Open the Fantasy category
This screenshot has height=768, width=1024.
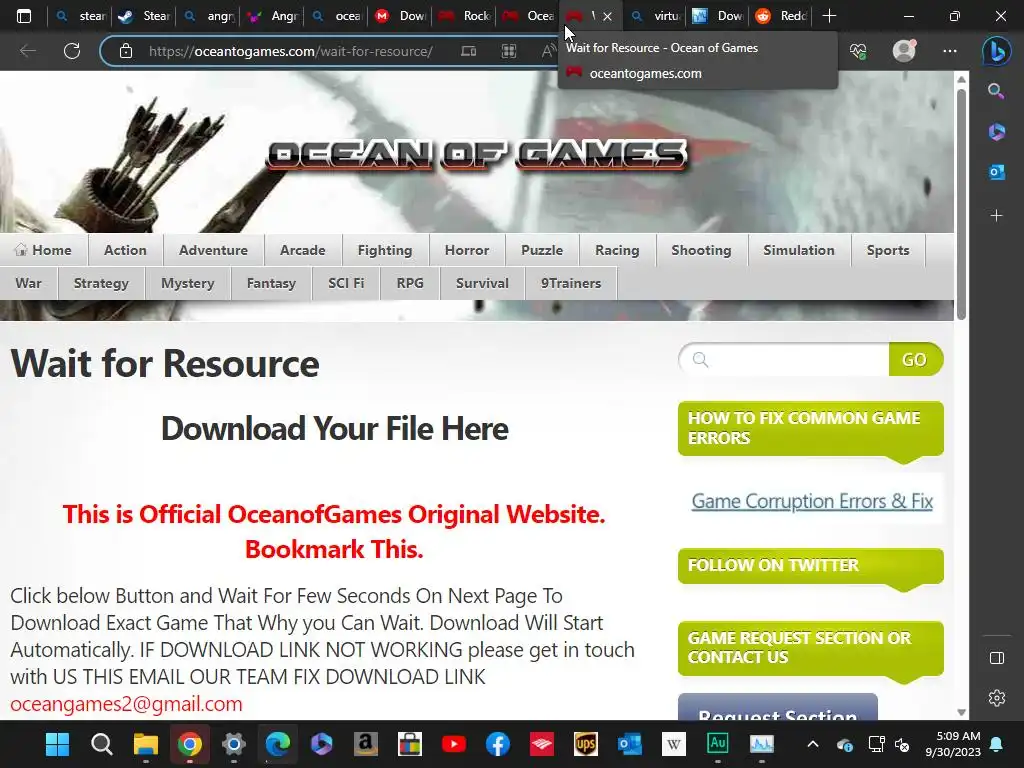(x=271, y=283)
